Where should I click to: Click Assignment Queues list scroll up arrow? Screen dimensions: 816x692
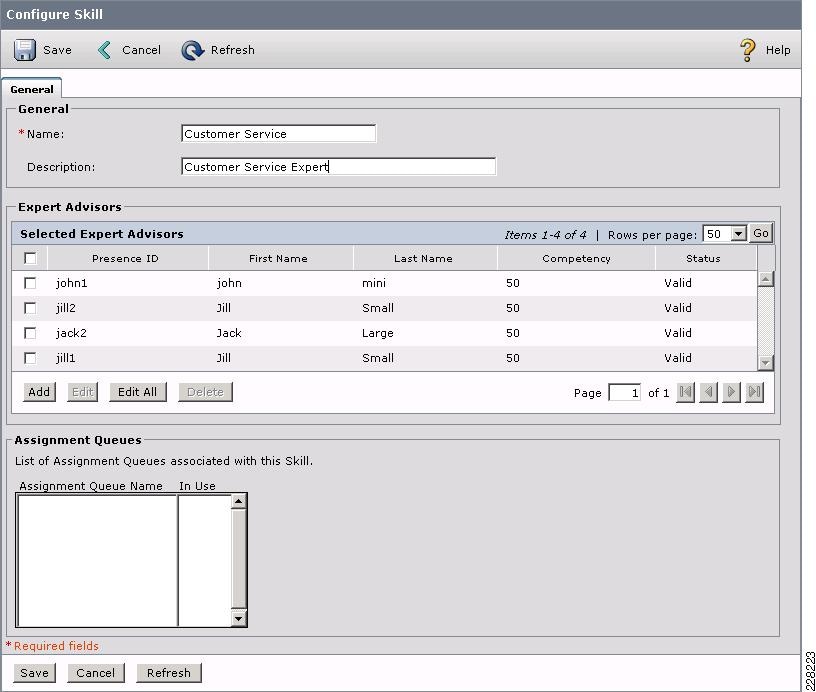pyautogui.click(x=238, y=501)
